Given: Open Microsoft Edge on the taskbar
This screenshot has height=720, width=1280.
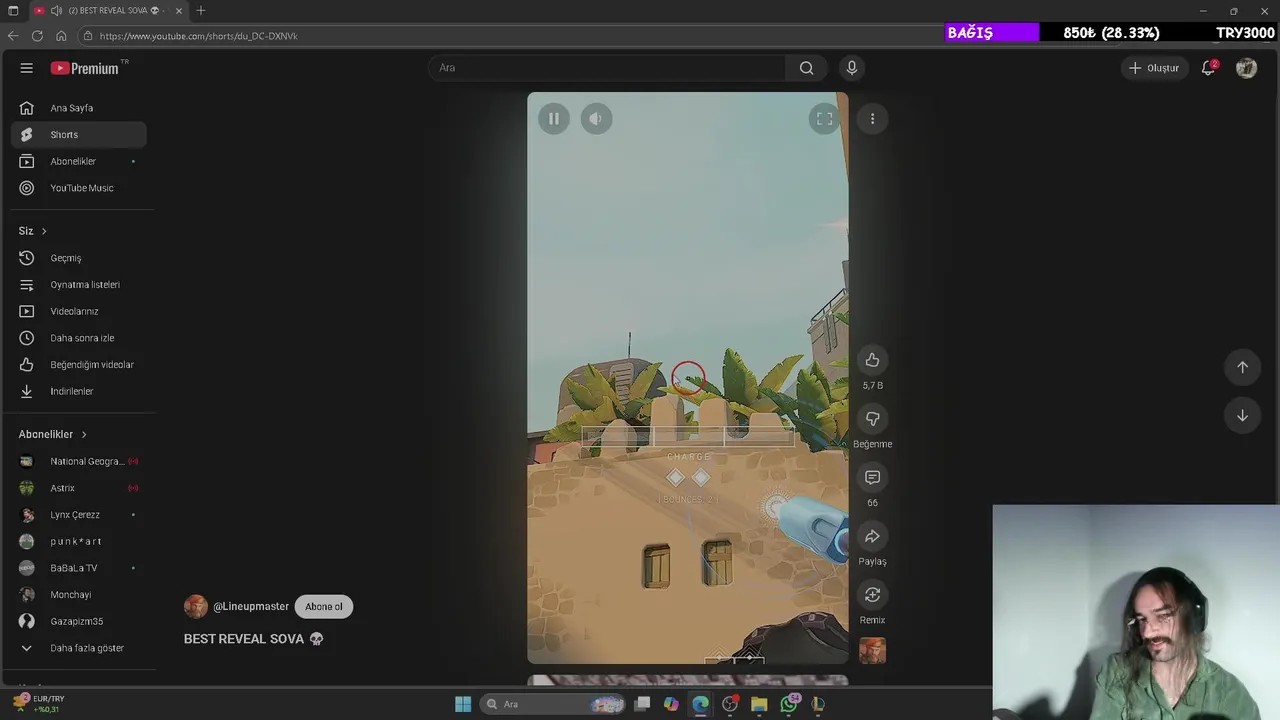Looking at the screenshot, I should (700, 704).
